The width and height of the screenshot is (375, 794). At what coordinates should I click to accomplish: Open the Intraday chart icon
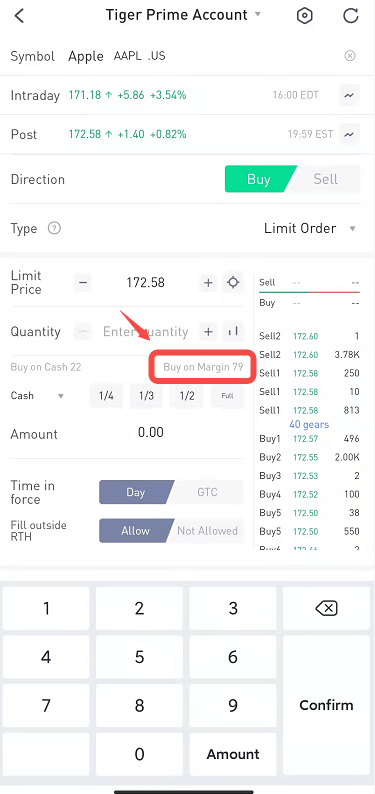pyautogui.click(x=349, y=95)
